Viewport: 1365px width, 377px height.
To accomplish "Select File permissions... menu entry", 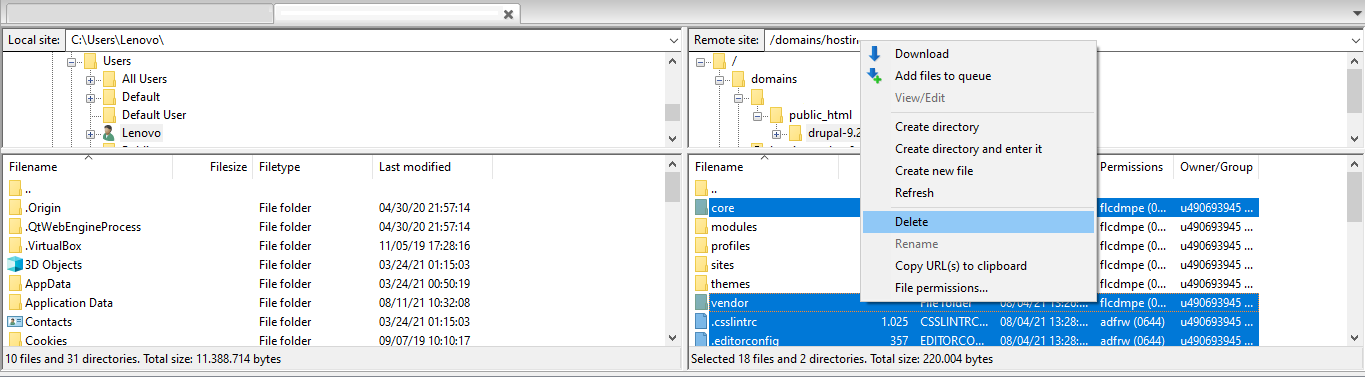I will point(978,288).
